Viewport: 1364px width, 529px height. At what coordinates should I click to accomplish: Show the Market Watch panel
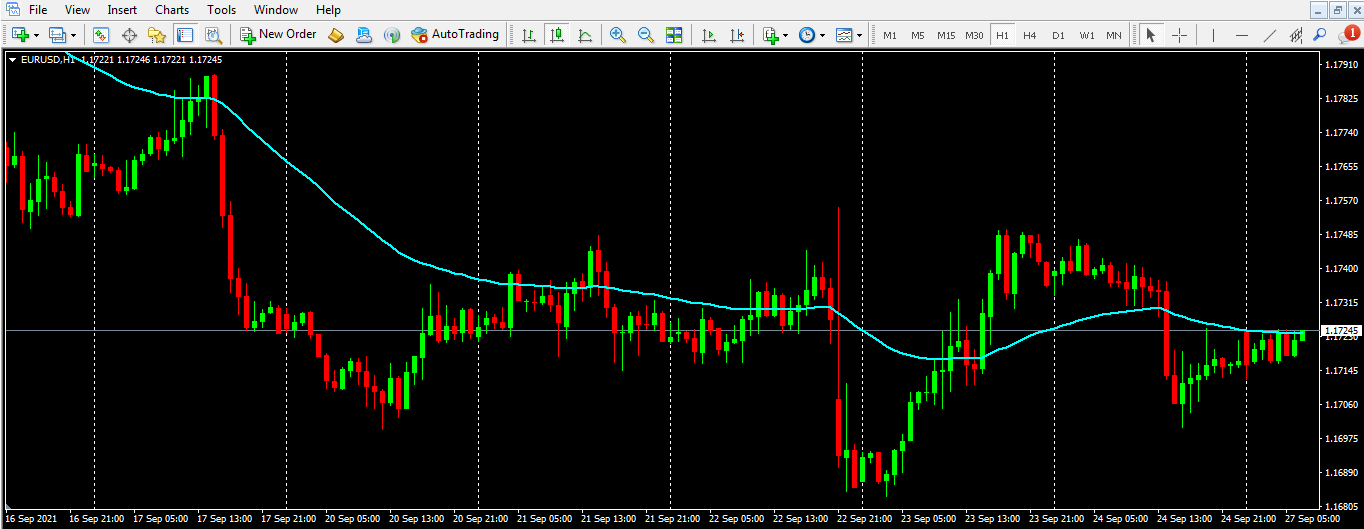101,35
